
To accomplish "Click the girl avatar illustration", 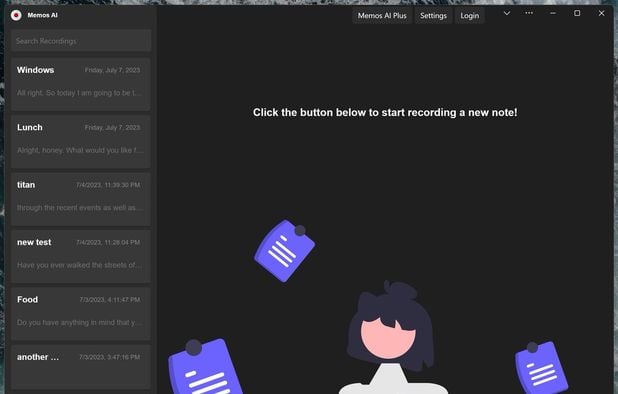I will pos(391,337).
